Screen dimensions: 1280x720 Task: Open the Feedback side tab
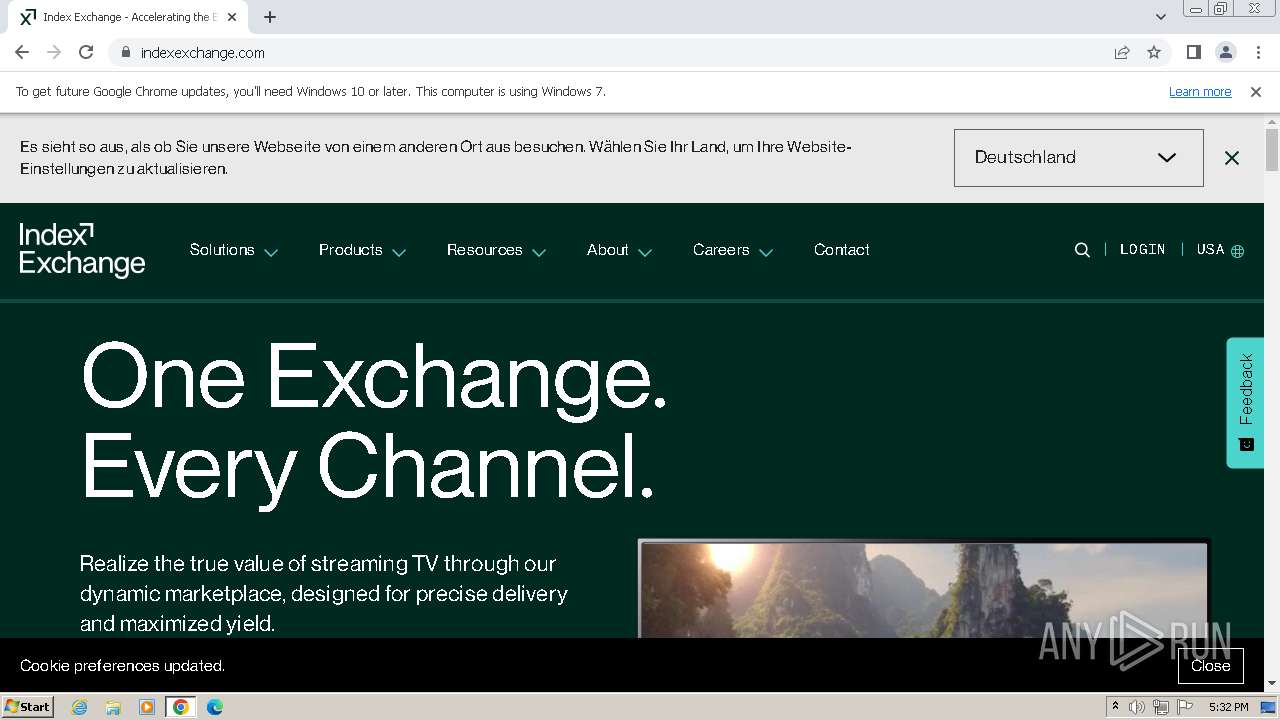coord(1245,402)
